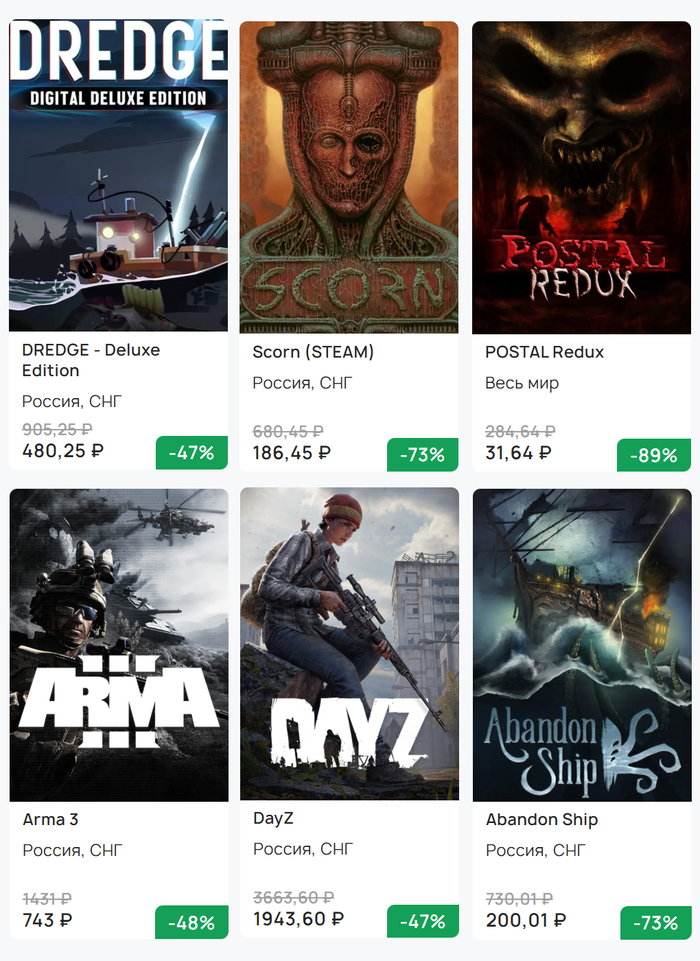The image size is (700, 961).
Task: Click the -73% discount badge on Scorn
Action: pyautogui.click(x=423, y=455)
